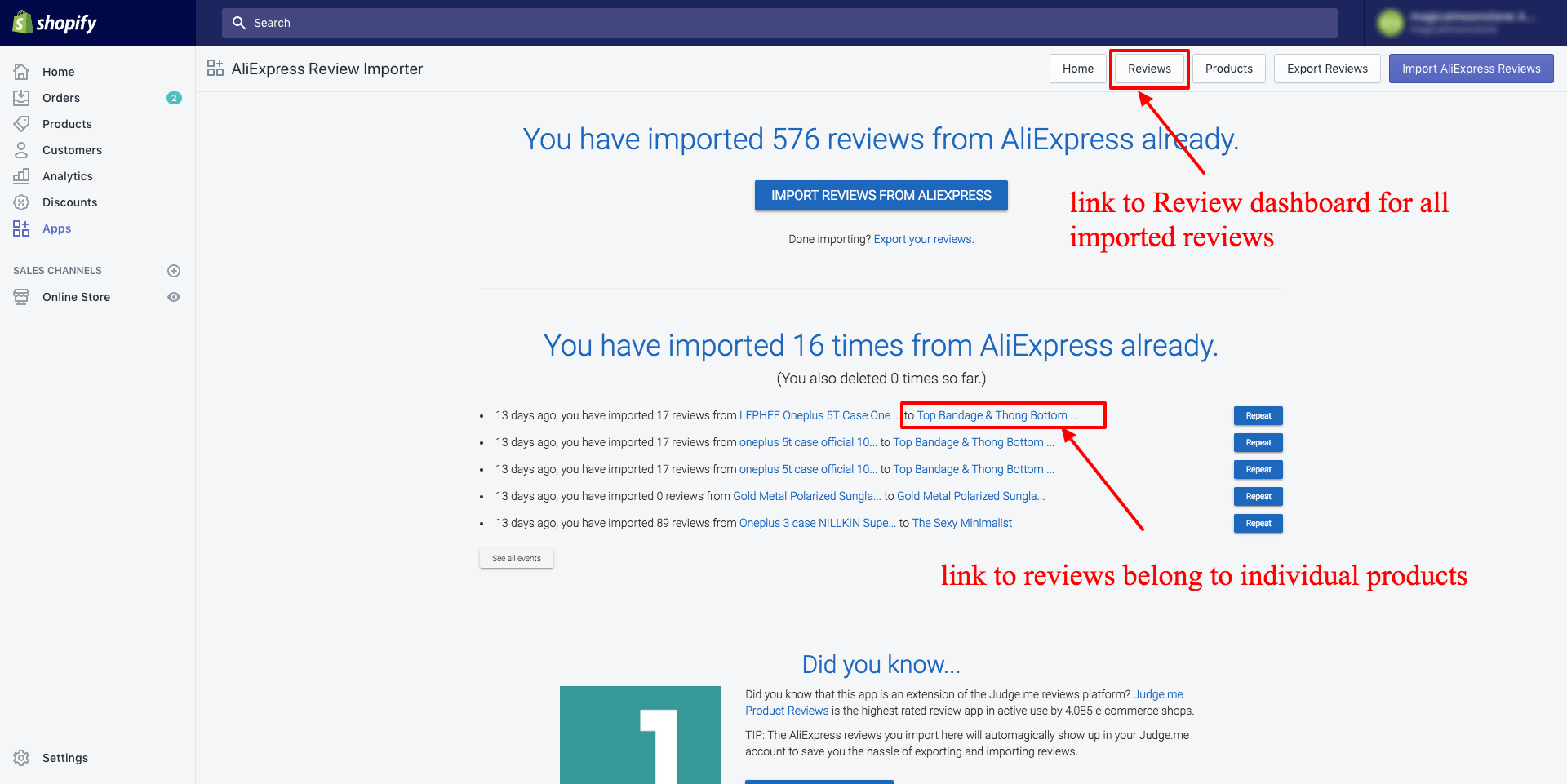Screen dimensions: 1567x784
Task: Click the app Home button
Action: [1078, 69]
